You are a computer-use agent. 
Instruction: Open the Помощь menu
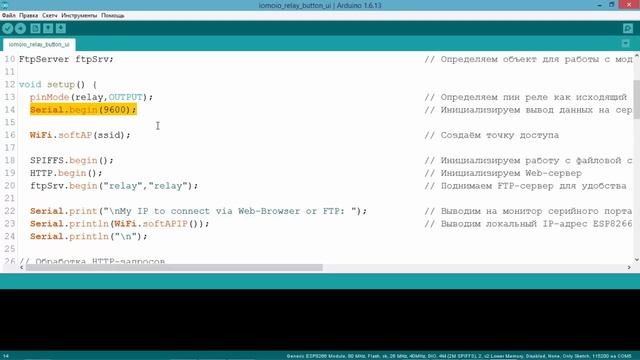[113, 16]
